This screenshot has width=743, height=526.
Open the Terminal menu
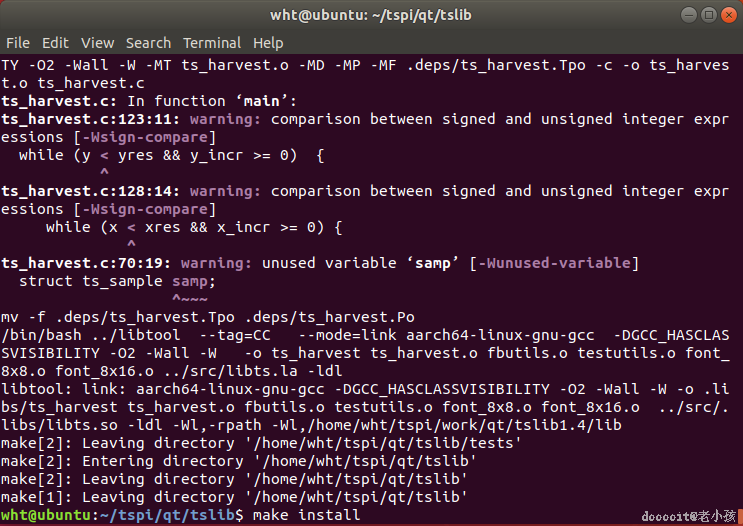pos(212,43)
